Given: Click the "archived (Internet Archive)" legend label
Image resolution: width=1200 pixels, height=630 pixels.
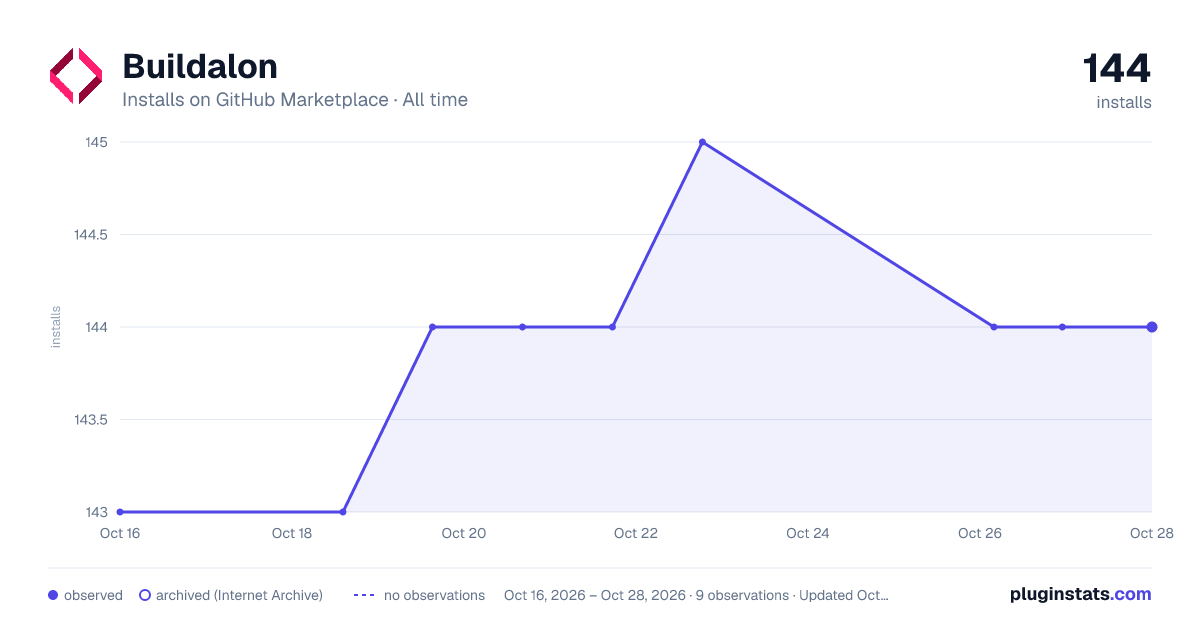Looking at the screenshot, I should [x=239, y=595].
